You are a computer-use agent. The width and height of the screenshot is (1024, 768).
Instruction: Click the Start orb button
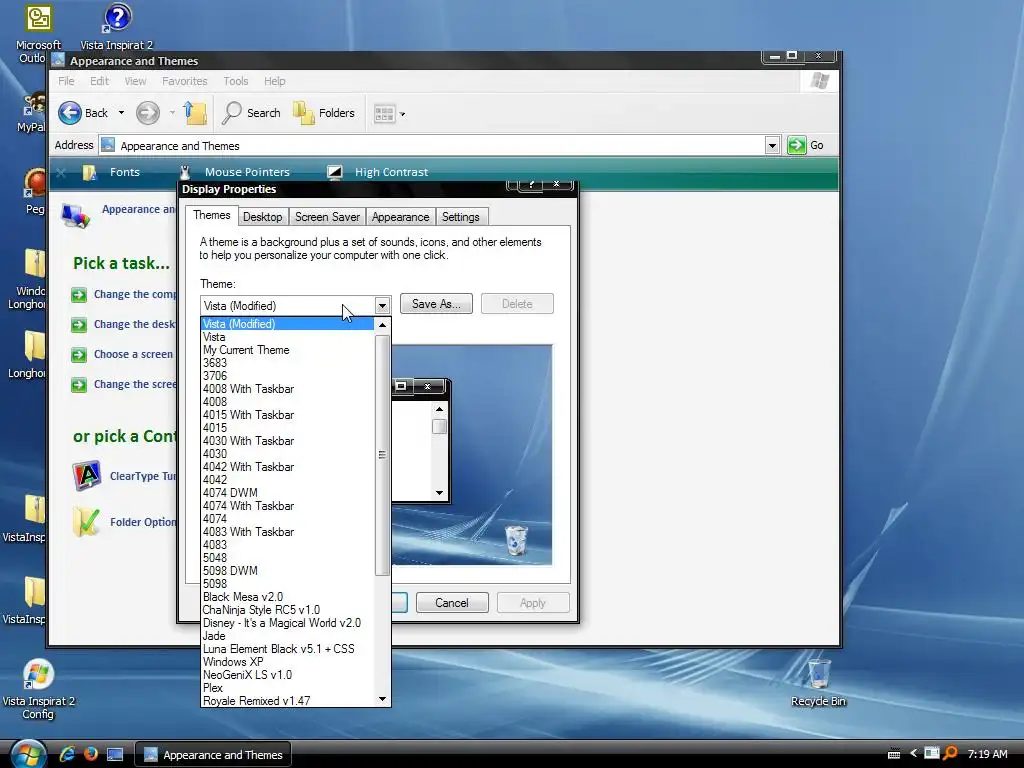pyautogui.click(x=27, y=754)
